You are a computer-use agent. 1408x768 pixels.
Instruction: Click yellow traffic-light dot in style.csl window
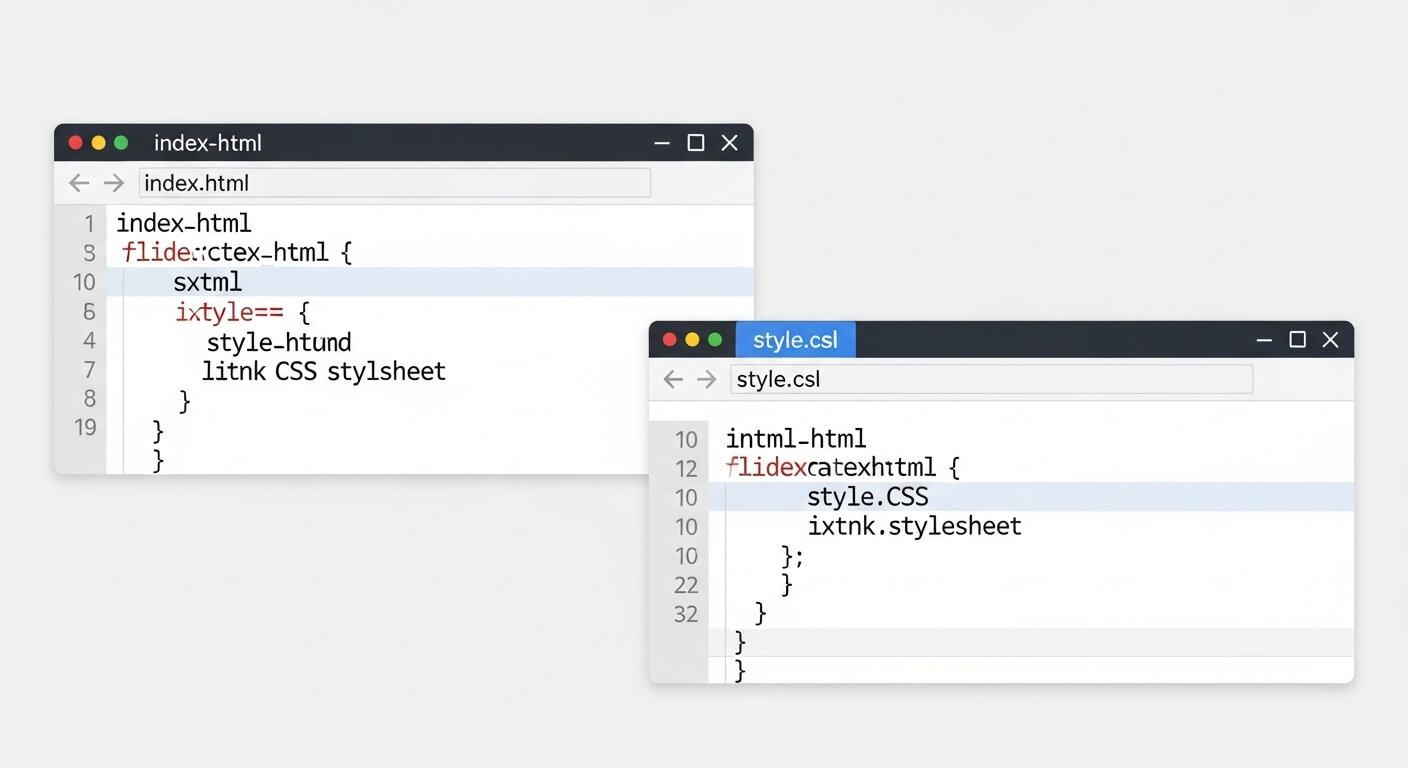(x=692, y=340)
